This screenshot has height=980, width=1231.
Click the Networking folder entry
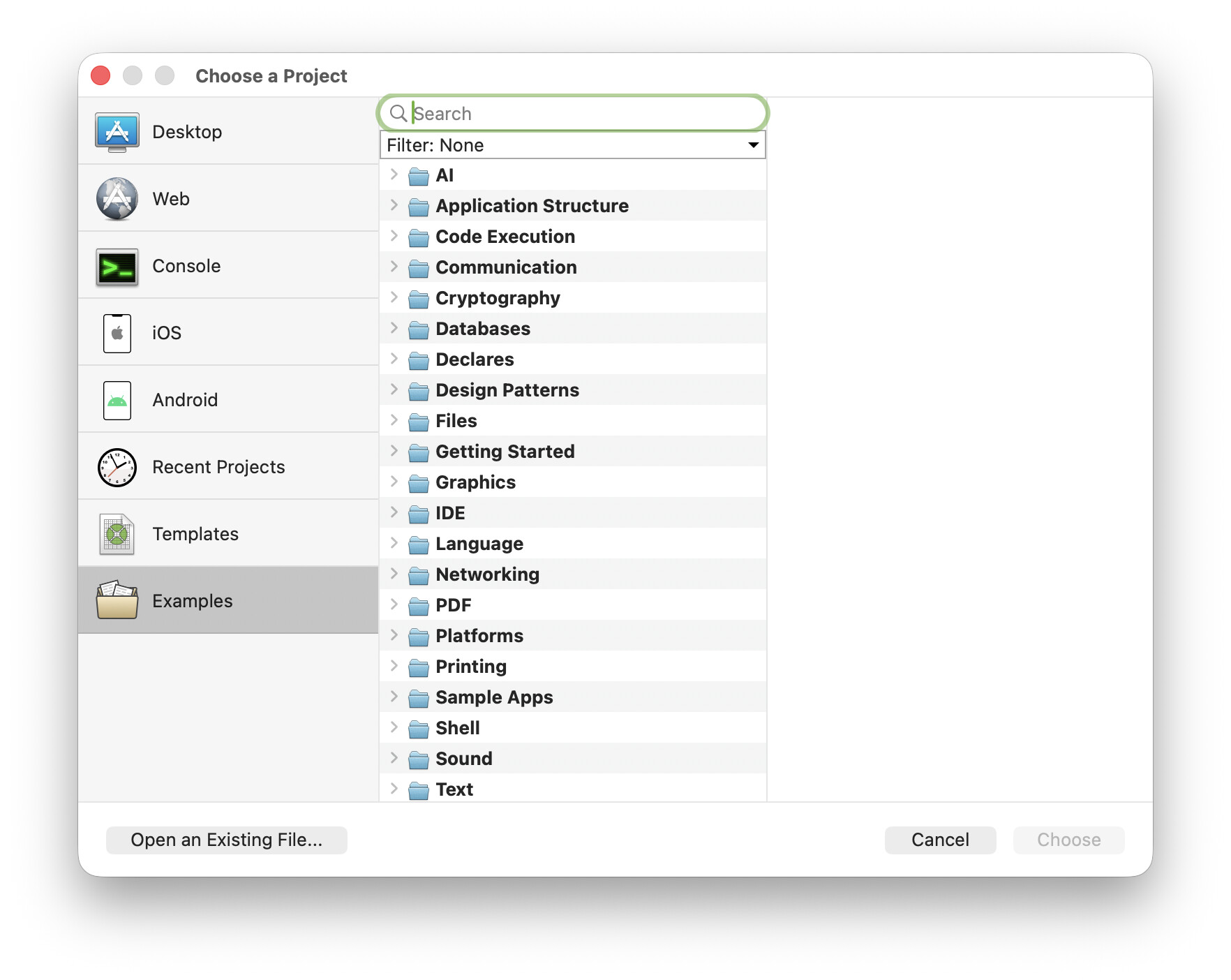487,574
